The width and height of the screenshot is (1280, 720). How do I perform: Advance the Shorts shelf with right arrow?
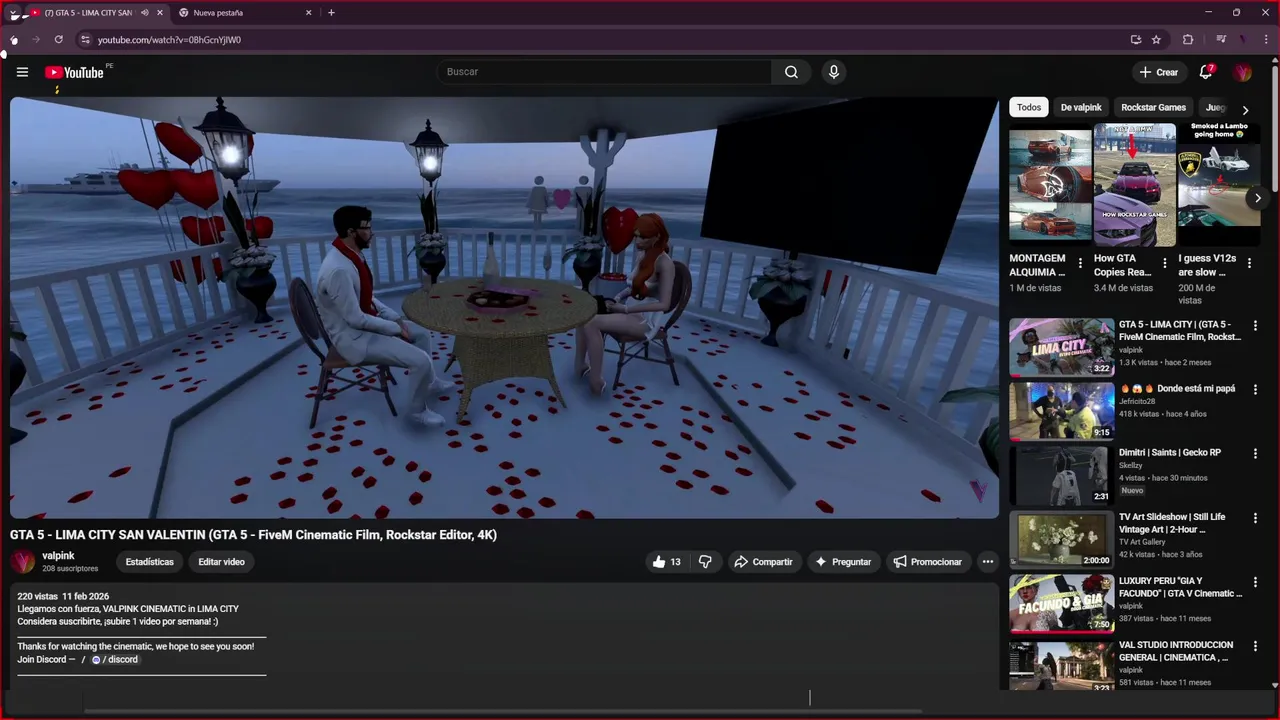pyautogui.click(x=1258, y=198)
